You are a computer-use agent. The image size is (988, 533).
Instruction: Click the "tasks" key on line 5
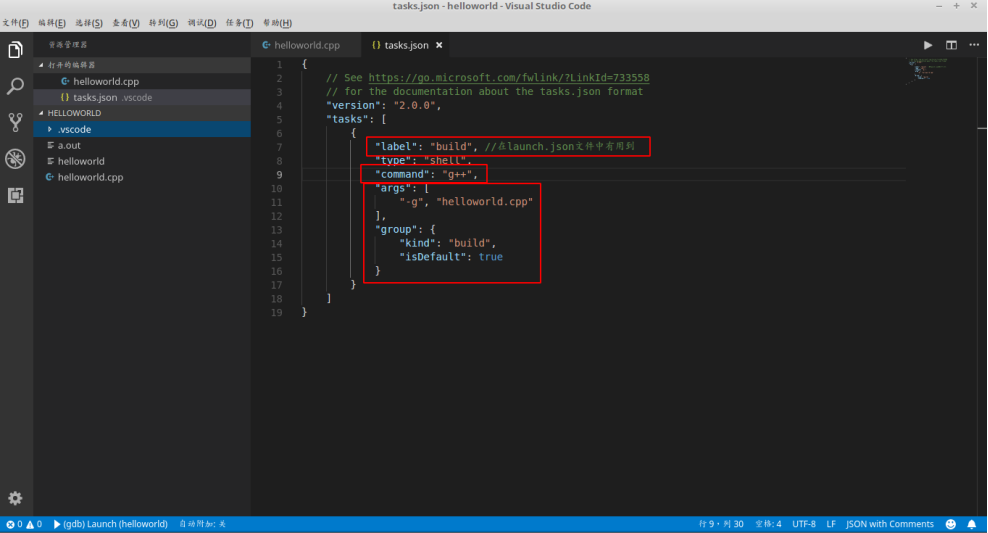pos(350,119)
